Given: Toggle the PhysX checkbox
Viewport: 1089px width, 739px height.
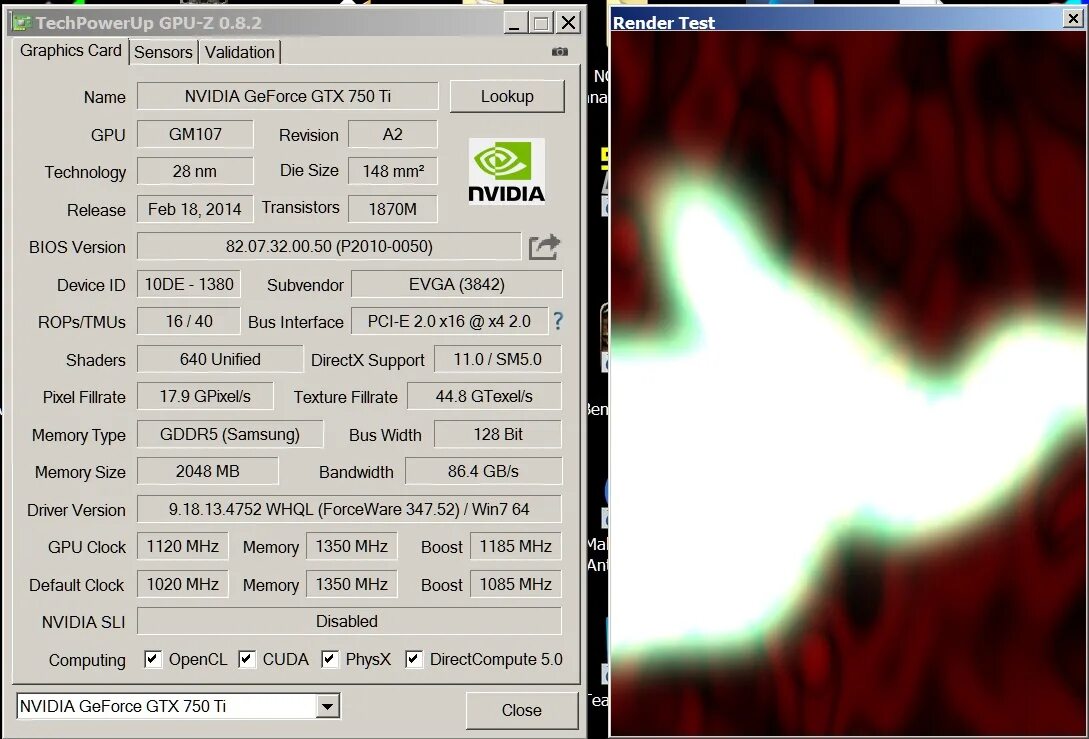Looking at the screenshot, I should pyautogui.click(x=330, y=659).
